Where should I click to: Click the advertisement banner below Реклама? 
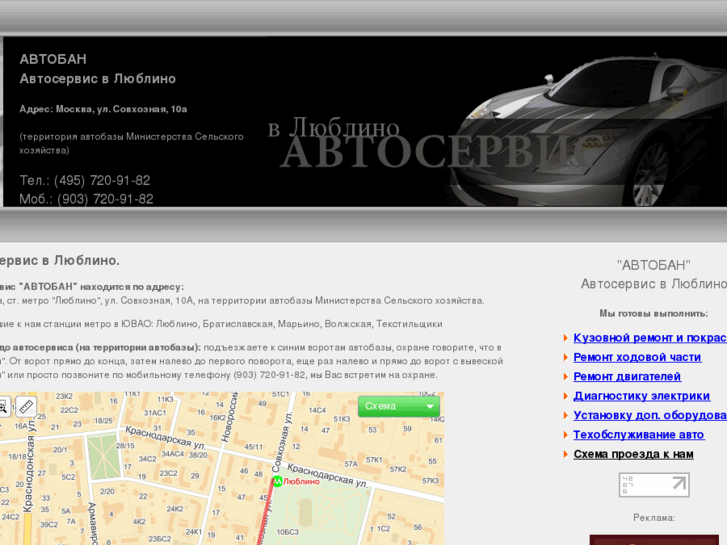654,540
